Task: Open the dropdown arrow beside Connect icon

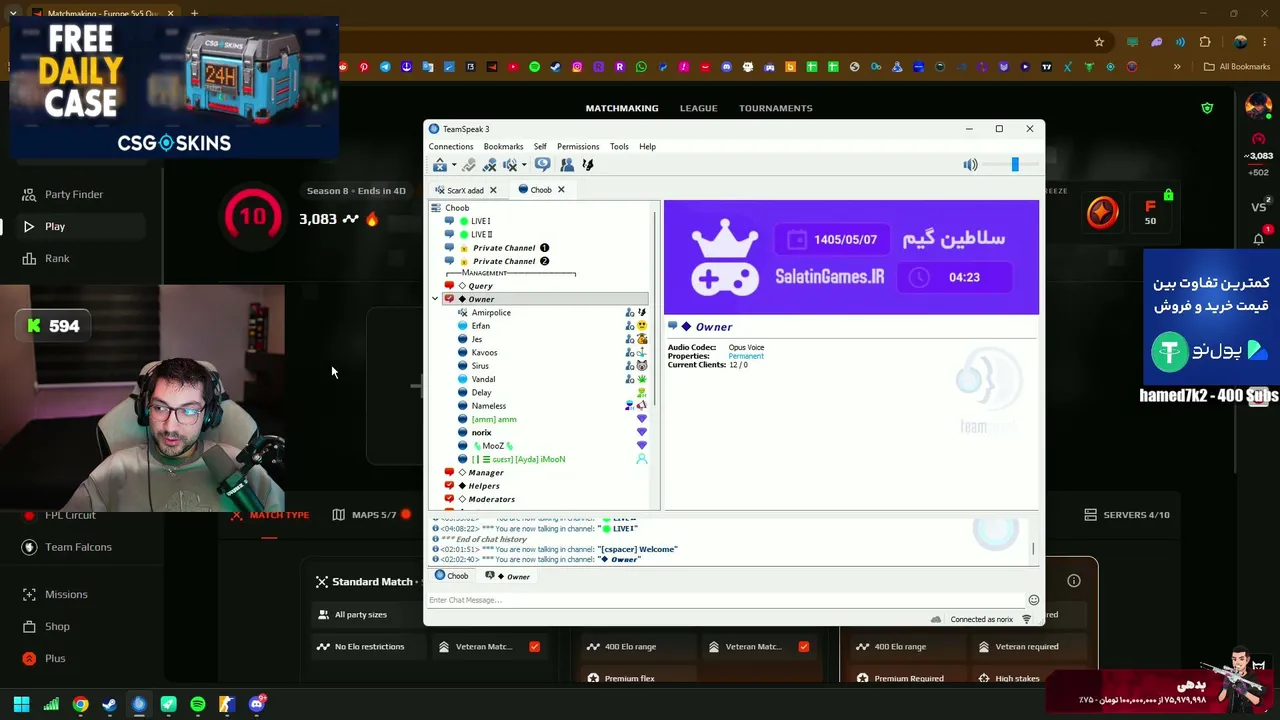Action: pos(454,165)
